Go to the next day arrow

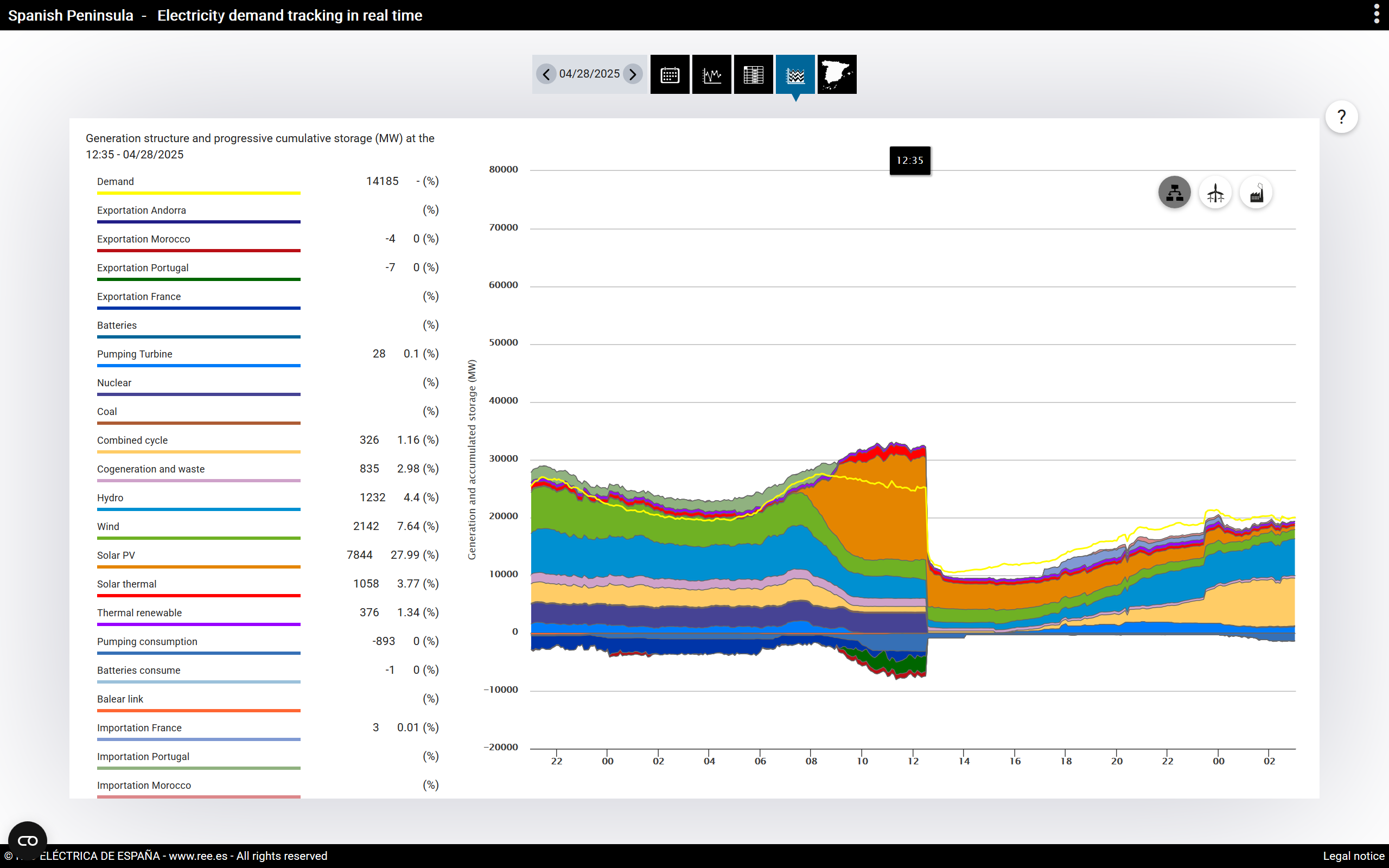[633, 74]
